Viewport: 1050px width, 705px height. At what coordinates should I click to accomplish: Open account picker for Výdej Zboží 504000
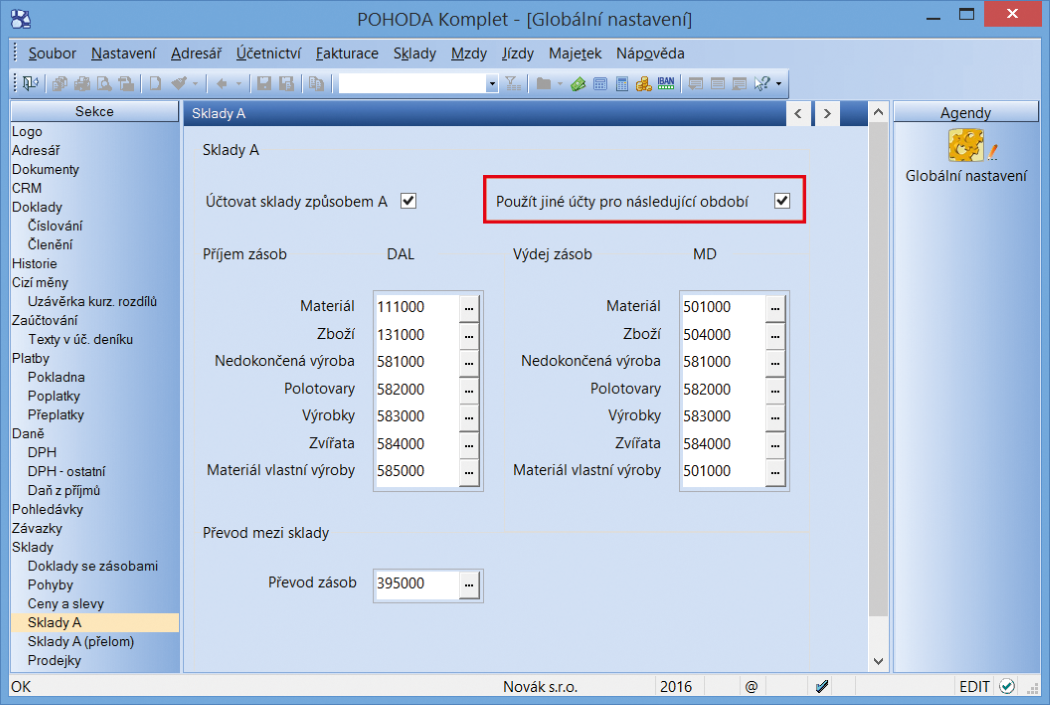coord(775,335)
